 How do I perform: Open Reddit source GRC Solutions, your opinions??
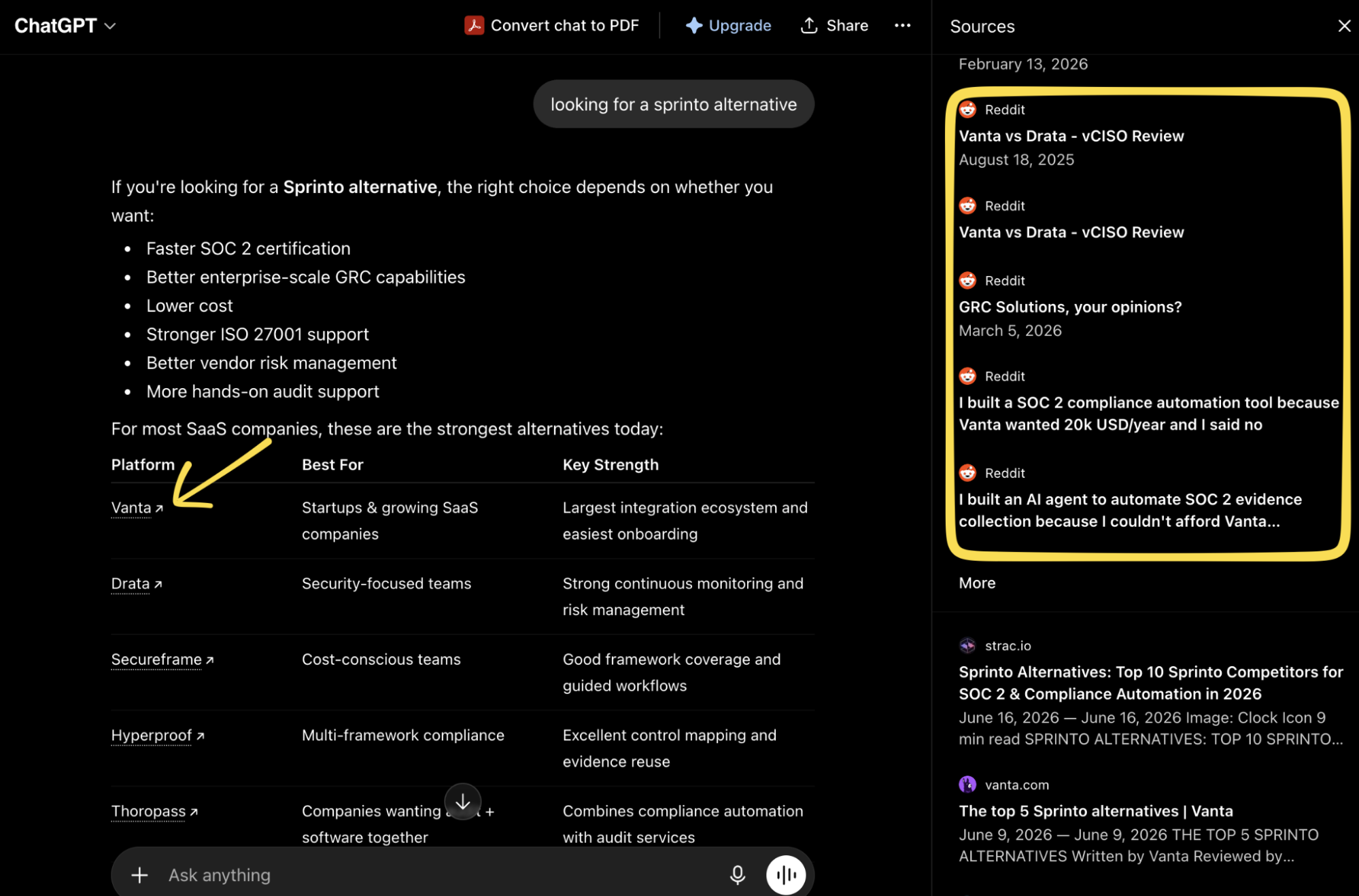(x=1070, y=307)
